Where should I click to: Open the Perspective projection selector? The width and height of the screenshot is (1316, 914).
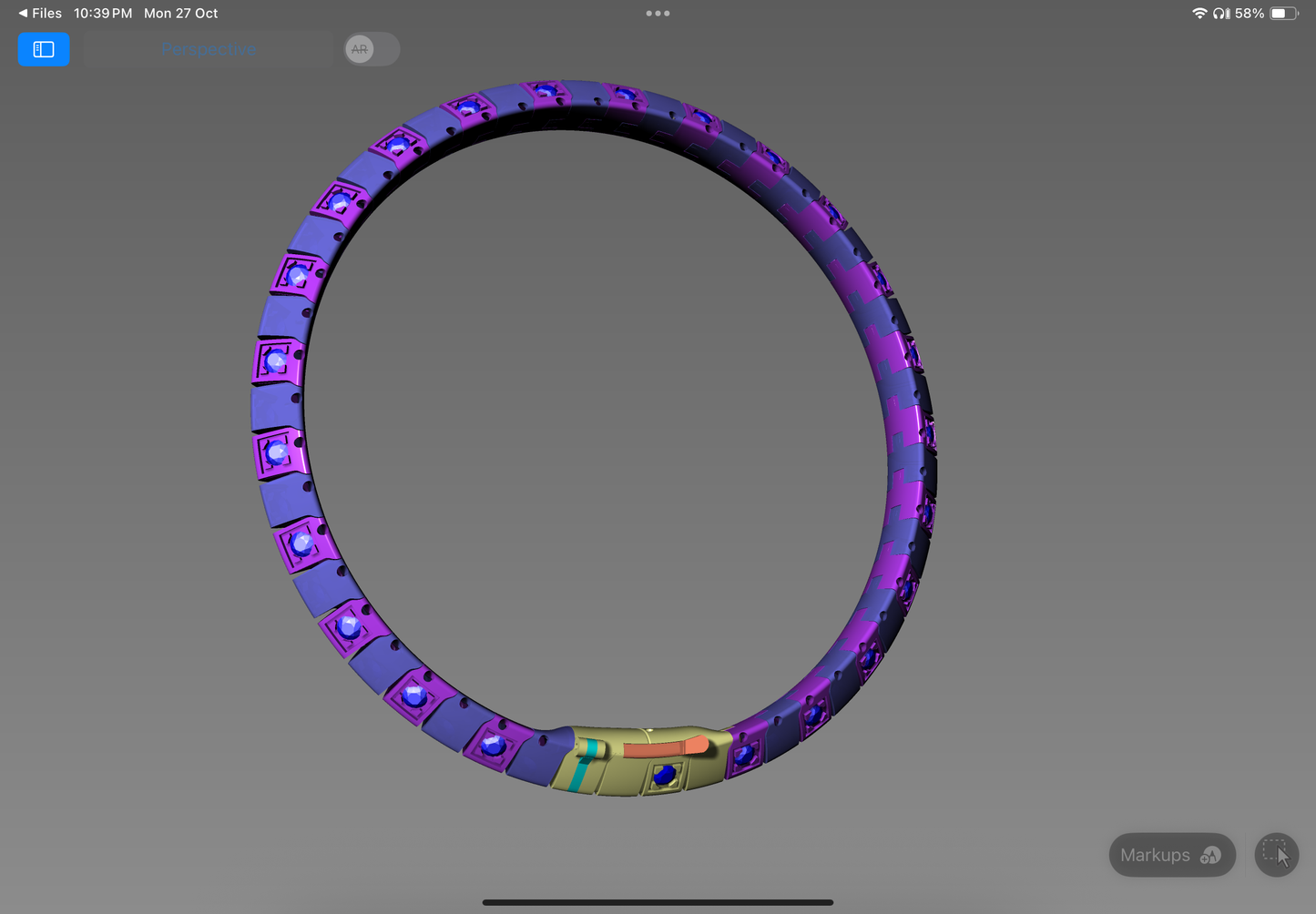[x=208, y=49]
